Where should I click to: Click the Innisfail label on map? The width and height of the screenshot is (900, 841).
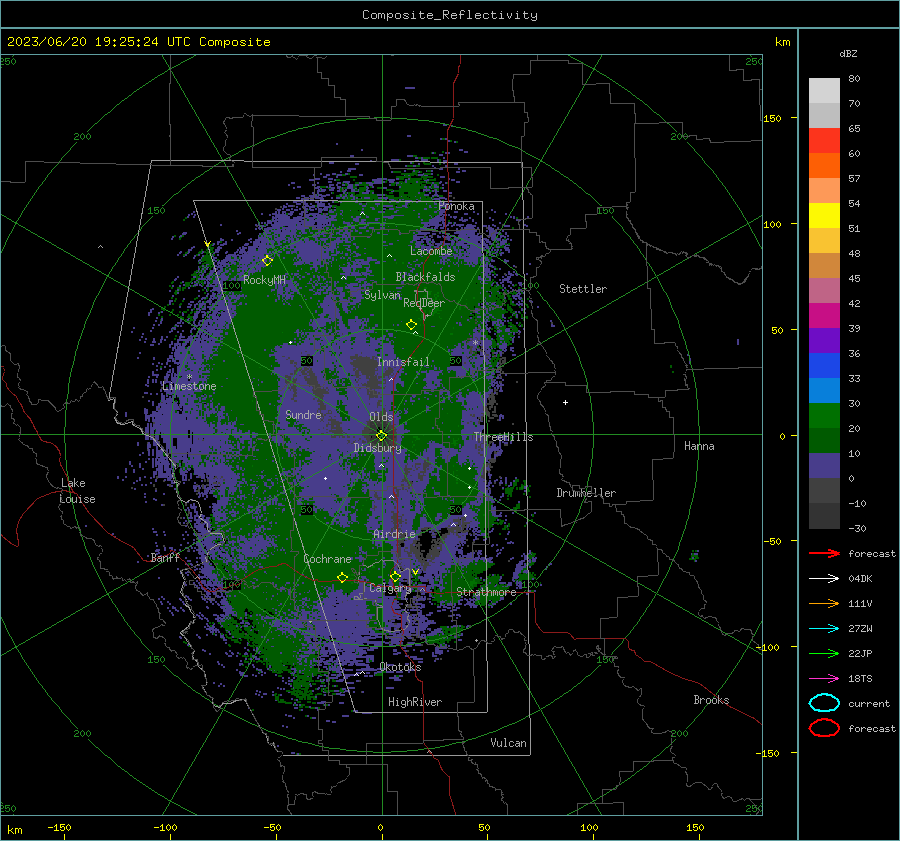(x=403, y=362)
